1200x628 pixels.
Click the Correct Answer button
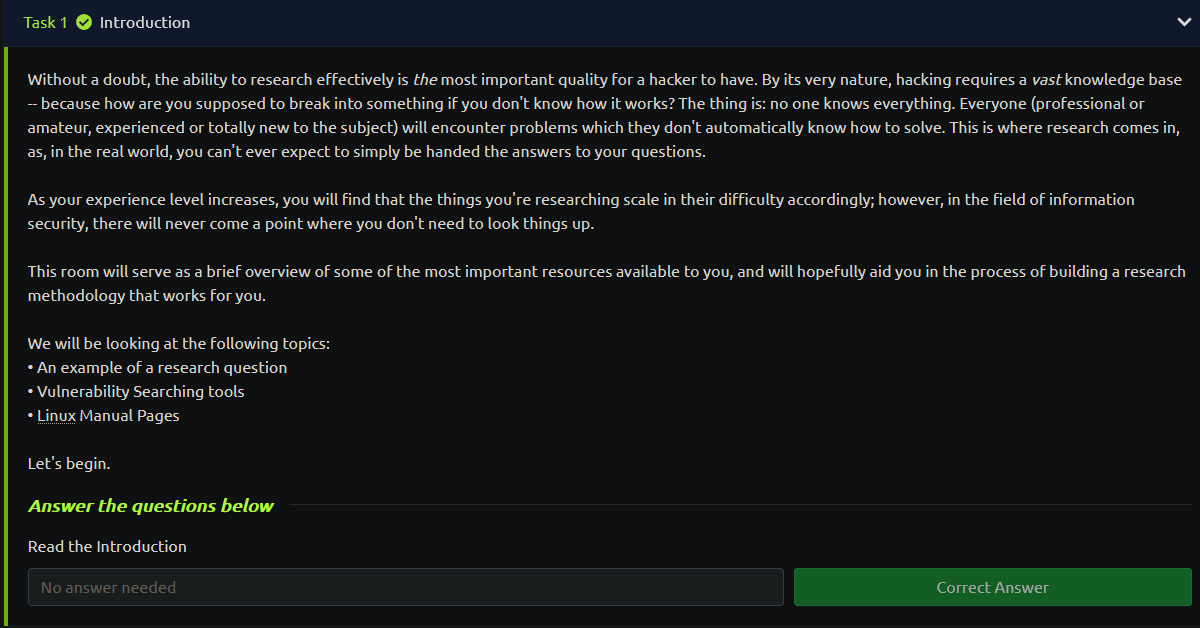tap(993, 587)
